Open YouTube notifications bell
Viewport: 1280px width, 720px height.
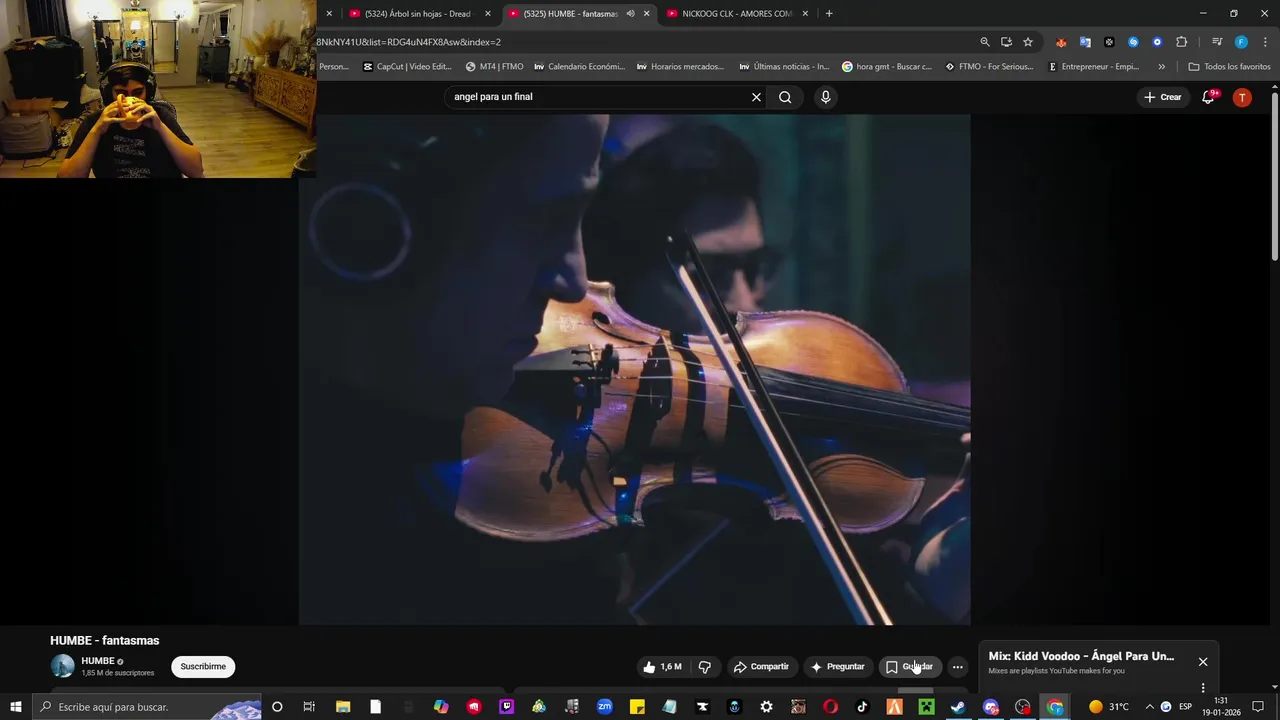[x=1208, y=97]
